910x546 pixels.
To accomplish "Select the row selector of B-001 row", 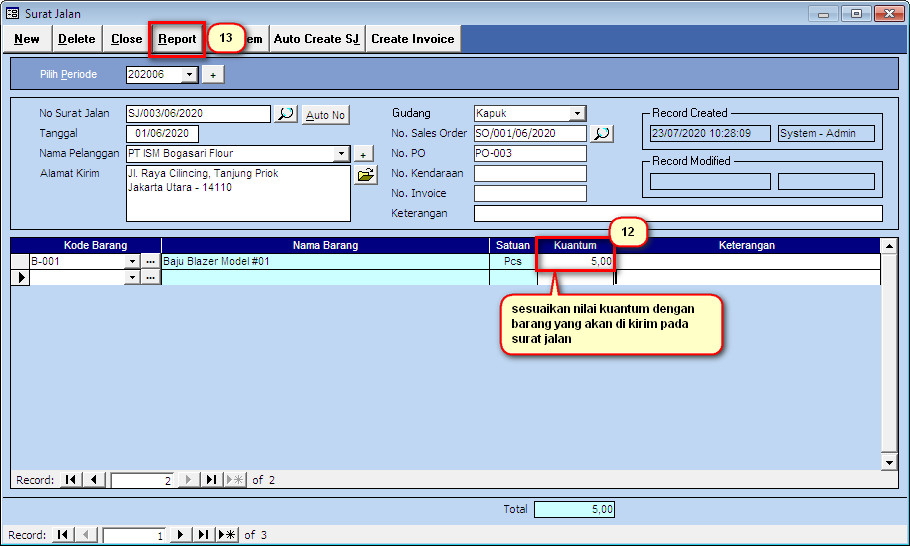I will (20, 262).
